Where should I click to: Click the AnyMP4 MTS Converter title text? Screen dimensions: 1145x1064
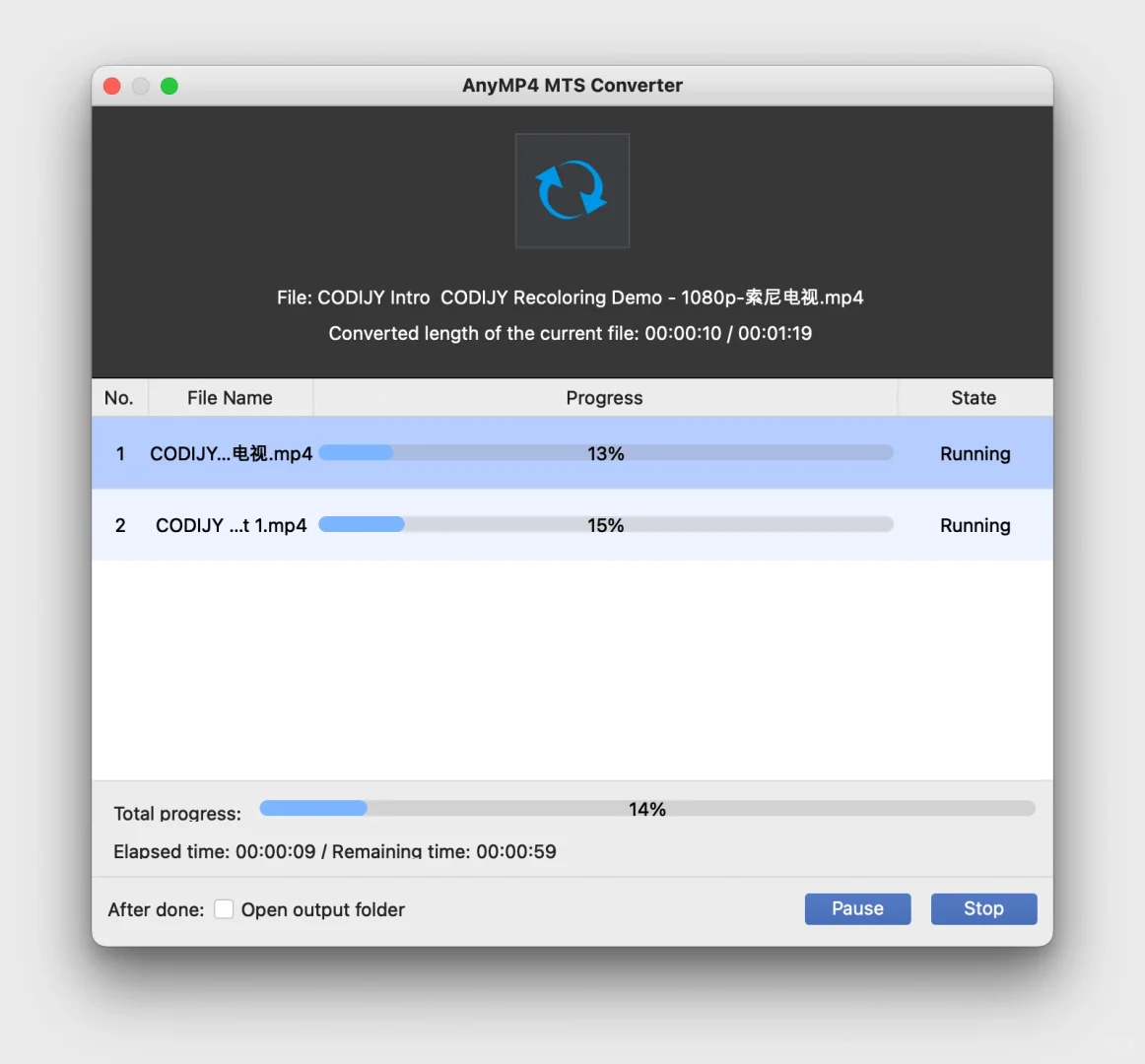point(572,85)
